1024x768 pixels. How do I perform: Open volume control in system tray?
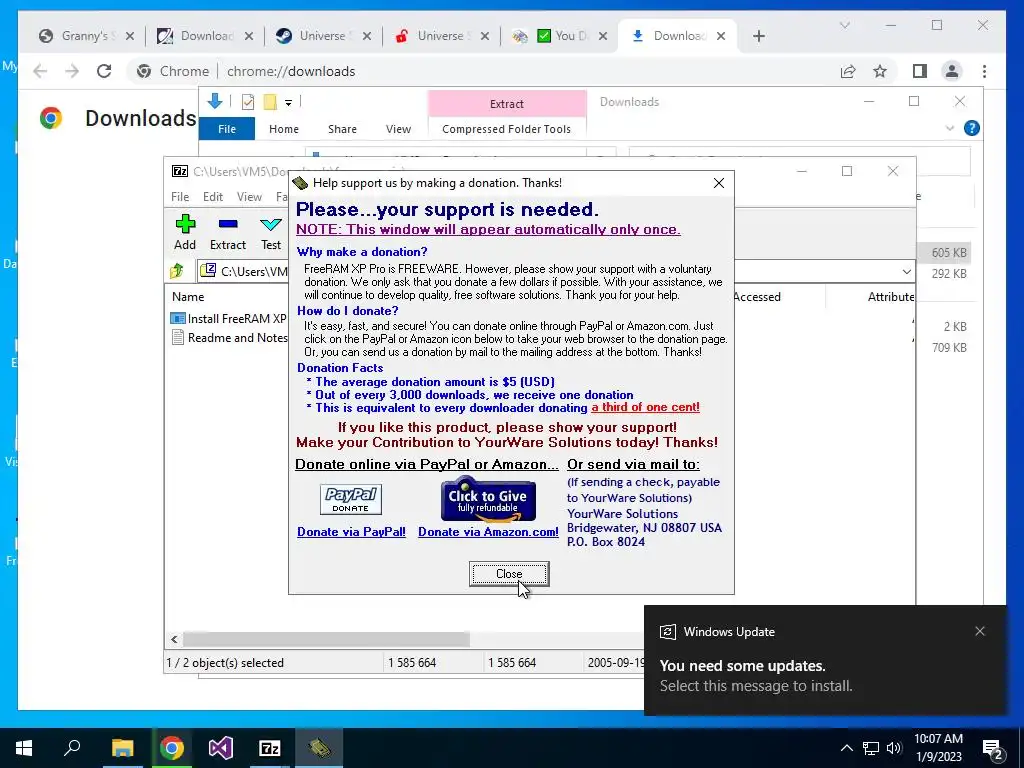[x=893, y=748]
